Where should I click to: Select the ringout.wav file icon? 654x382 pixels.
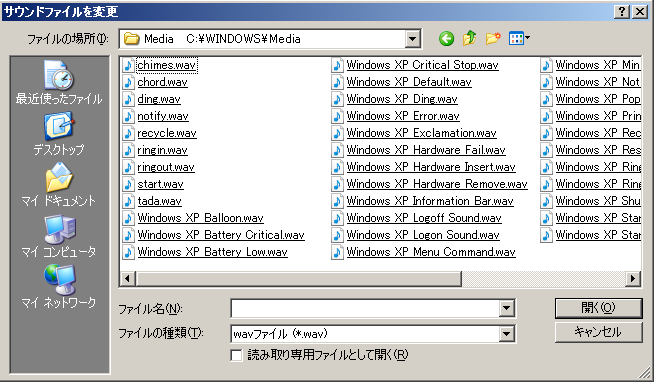pyautogui.click(x=128, y=167)
